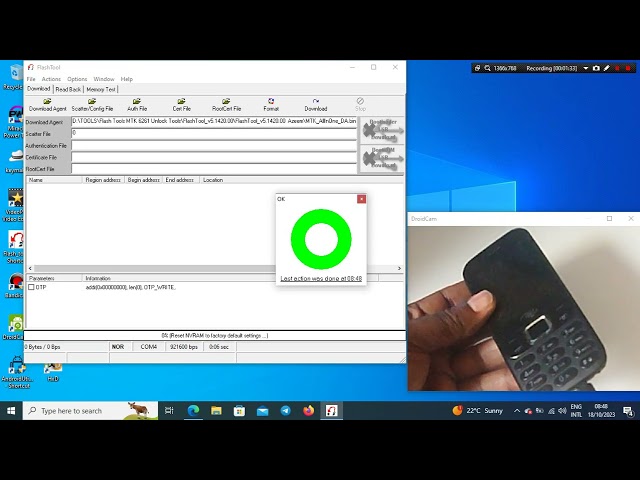The image size is (640, 480).
Task: Click the Certificate File input field
Action: coord(214,157)
